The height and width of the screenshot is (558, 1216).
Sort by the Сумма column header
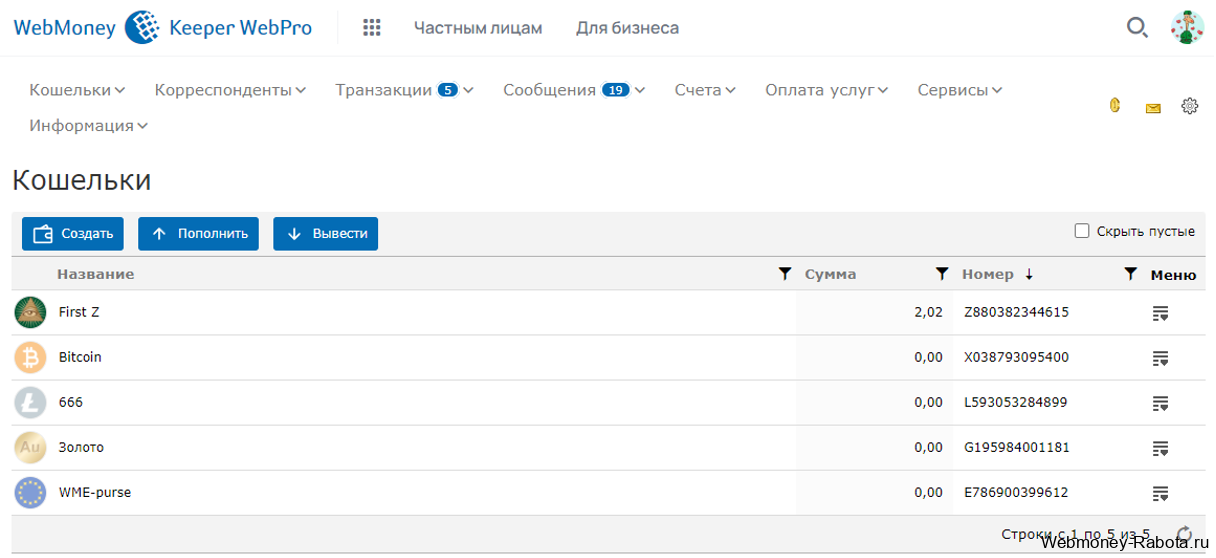pyautogui.click(x=830, y=274)
